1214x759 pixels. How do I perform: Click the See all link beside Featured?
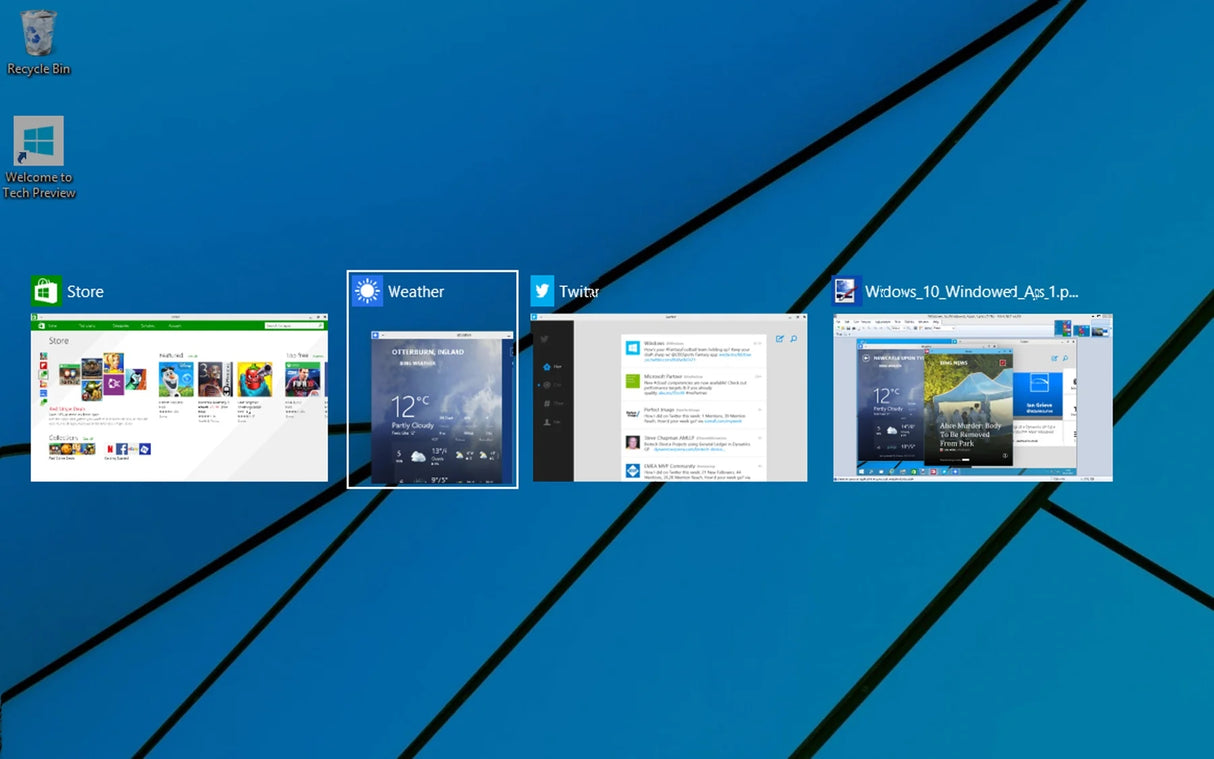pos(193,356)
